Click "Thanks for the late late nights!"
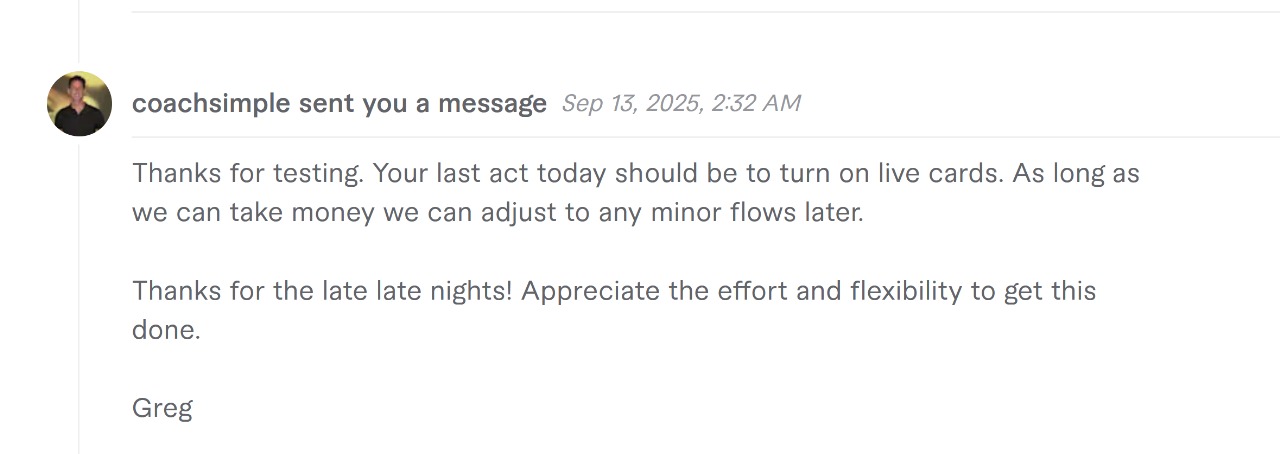This screenshot has width=1280, height=454. 322,291
